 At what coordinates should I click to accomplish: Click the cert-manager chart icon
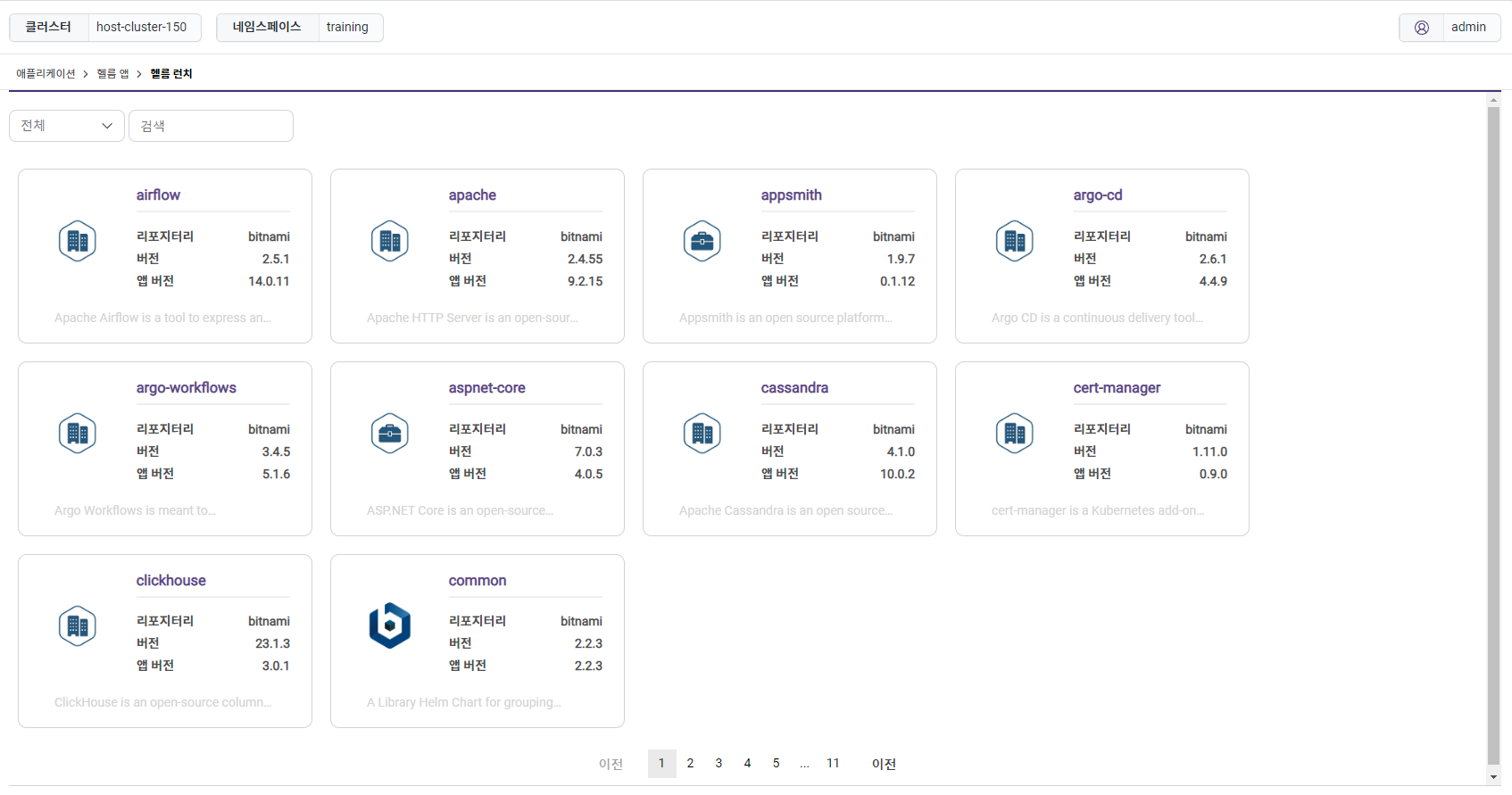click(x=1015, y=434)
